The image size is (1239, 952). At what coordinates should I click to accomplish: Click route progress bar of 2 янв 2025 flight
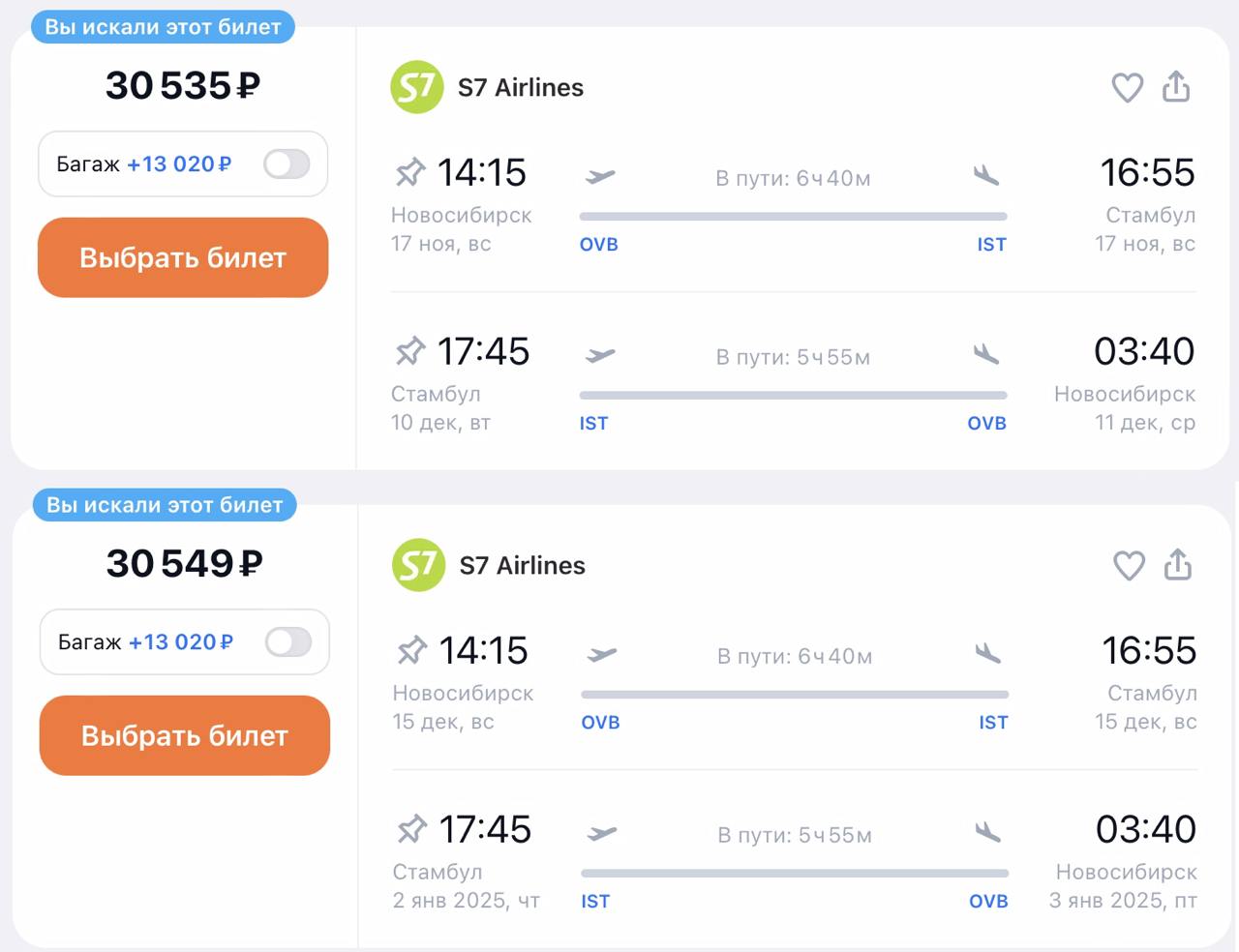[795, 874]
